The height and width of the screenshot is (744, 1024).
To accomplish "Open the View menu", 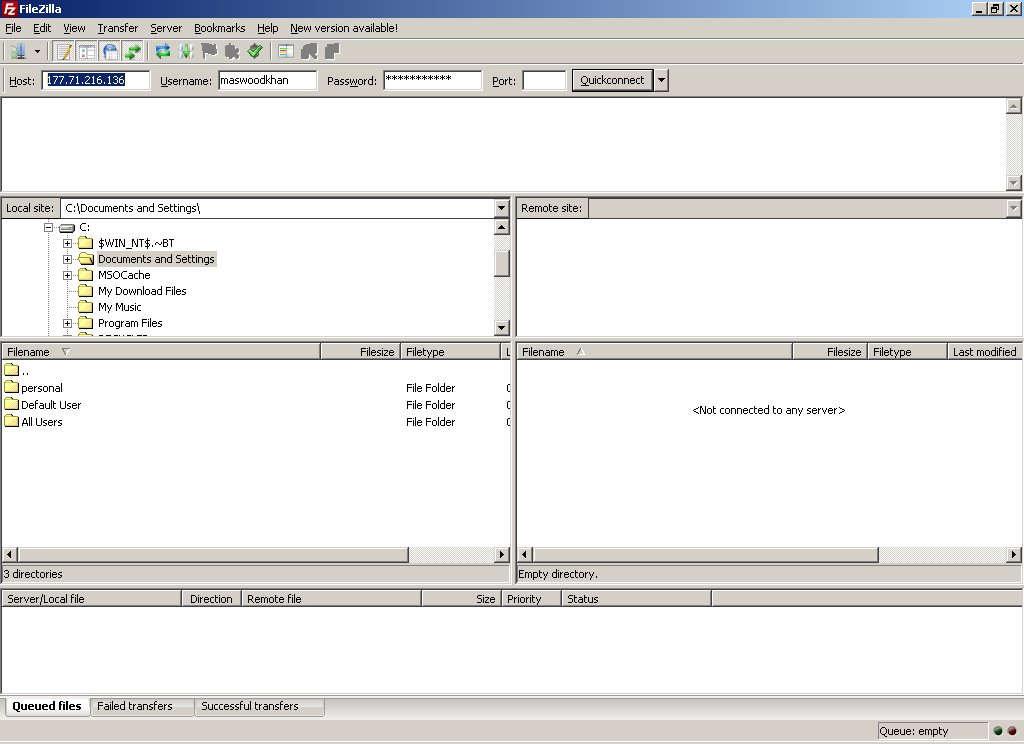I will [x=74, y=28].
